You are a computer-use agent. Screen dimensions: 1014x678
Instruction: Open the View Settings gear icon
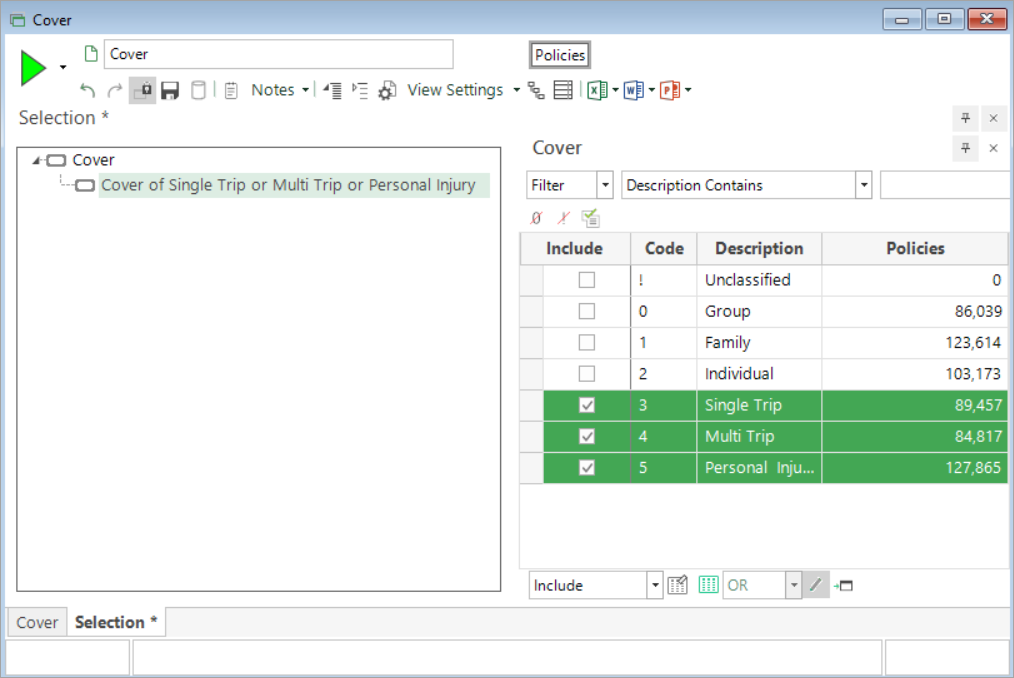tap(387, 91)
